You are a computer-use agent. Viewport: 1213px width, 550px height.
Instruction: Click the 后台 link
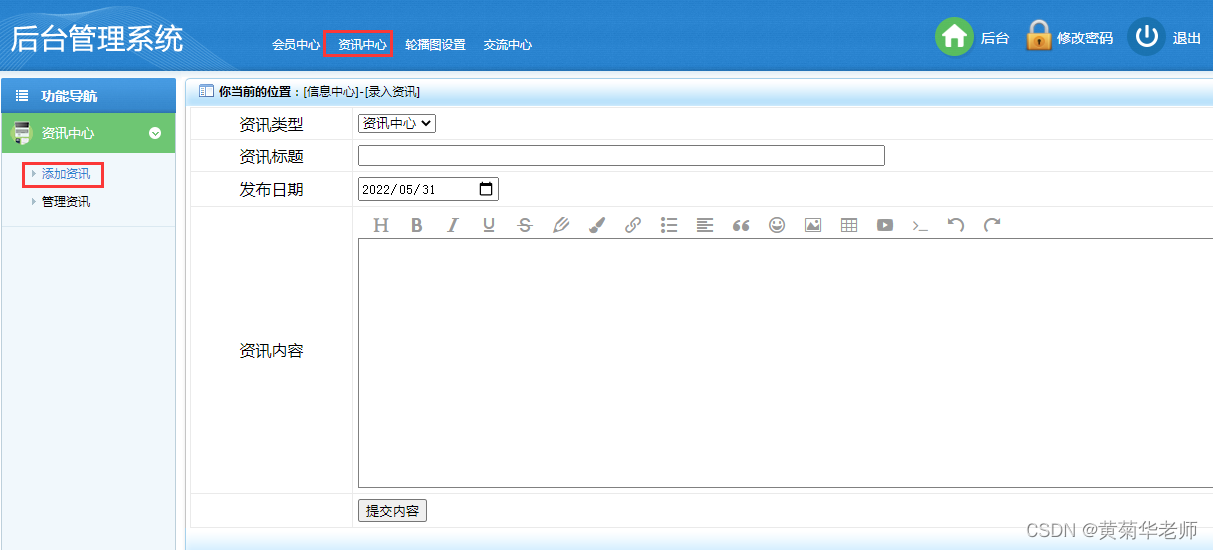(x=994, y=38)
